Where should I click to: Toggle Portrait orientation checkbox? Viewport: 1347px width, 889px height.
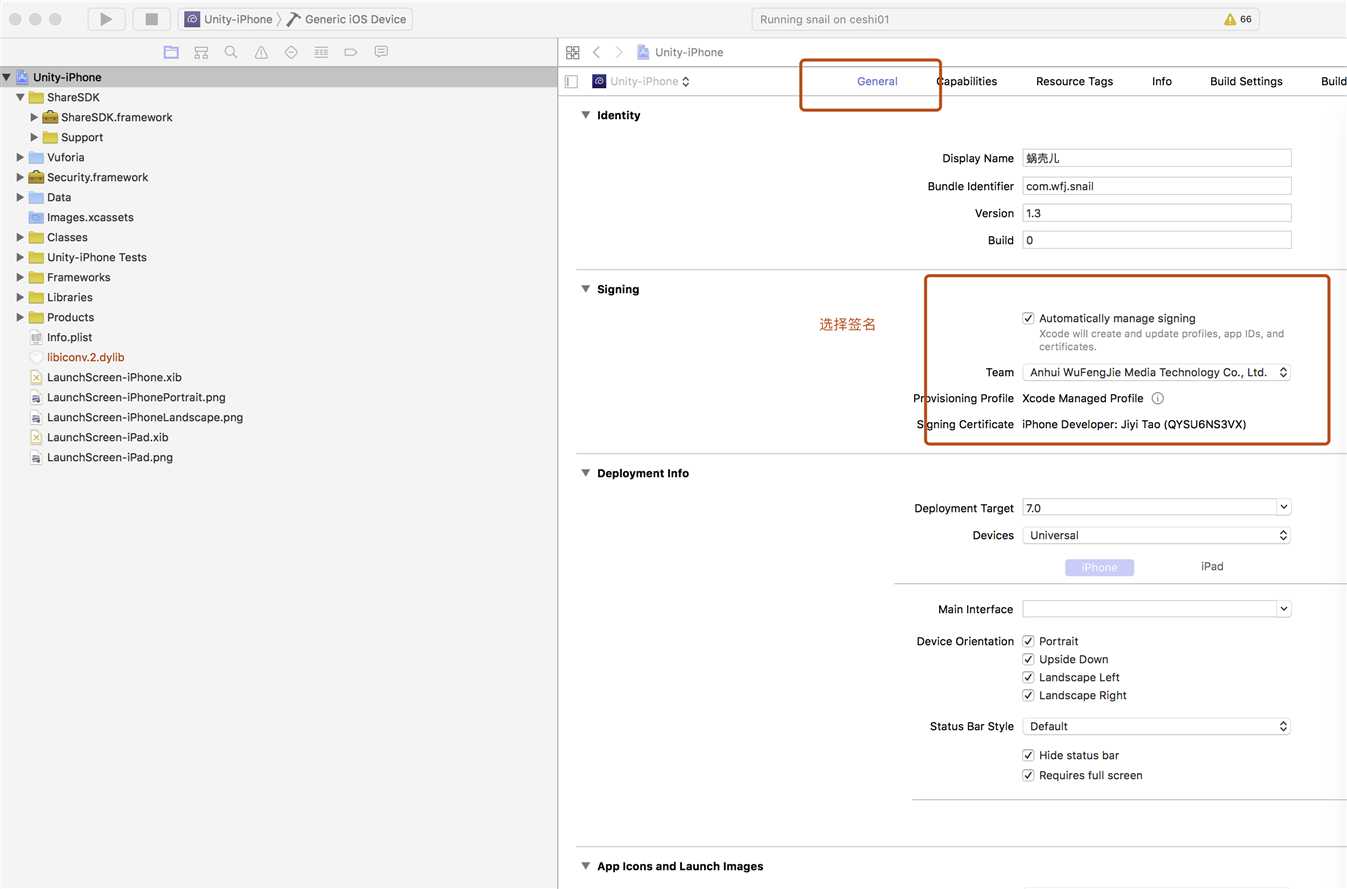coord(1028,641)
